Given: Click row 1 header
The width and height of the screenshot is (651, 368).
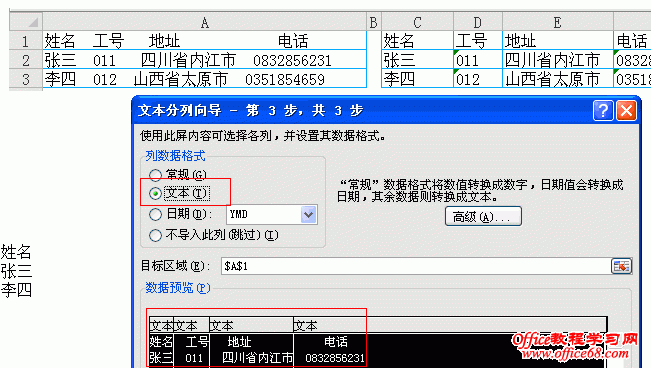Looking at the screenshot, I should tap(26, 41).
